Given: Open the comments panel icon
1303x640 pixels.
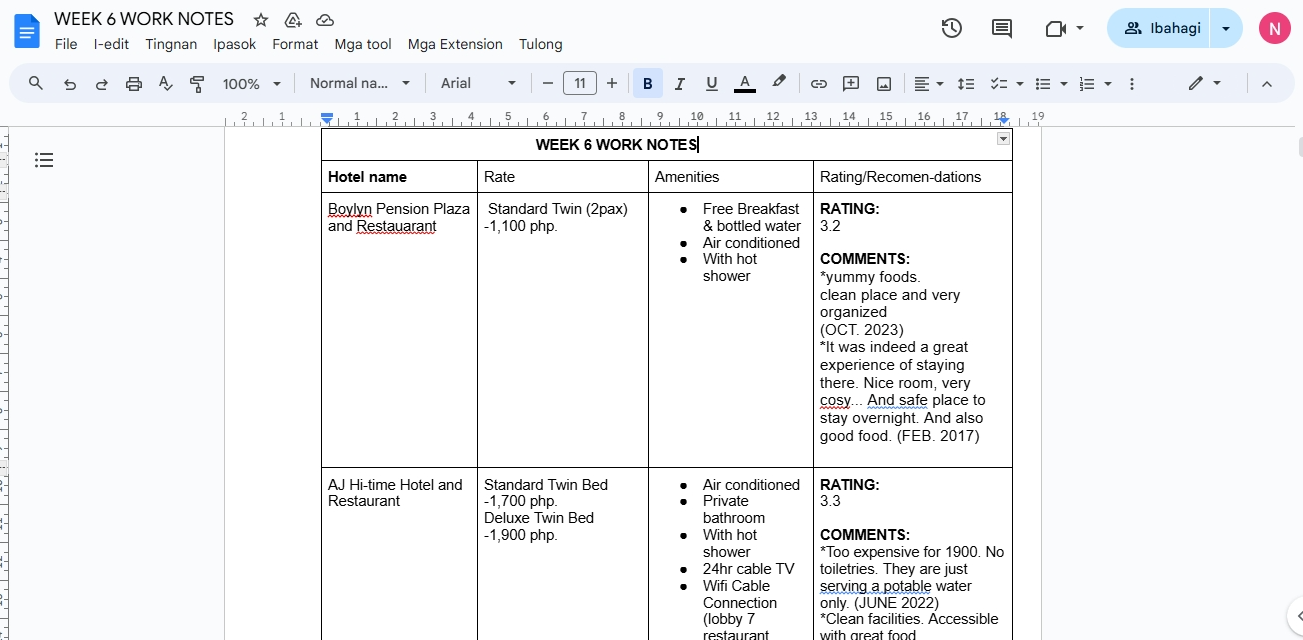Looking at the screenshot, I should 1002,28.
